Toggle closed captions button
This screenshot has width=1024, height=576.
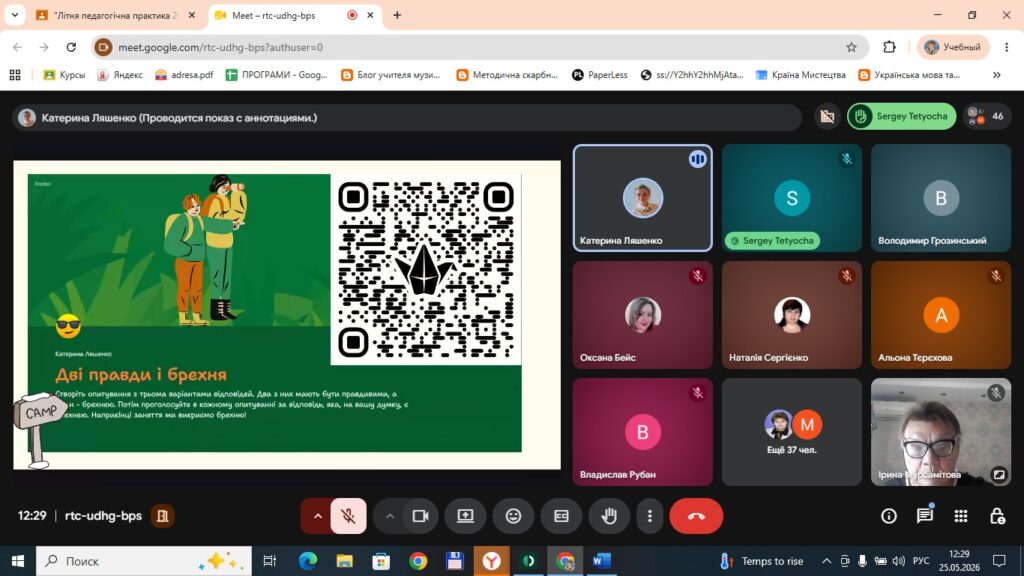tap(561, 516)
